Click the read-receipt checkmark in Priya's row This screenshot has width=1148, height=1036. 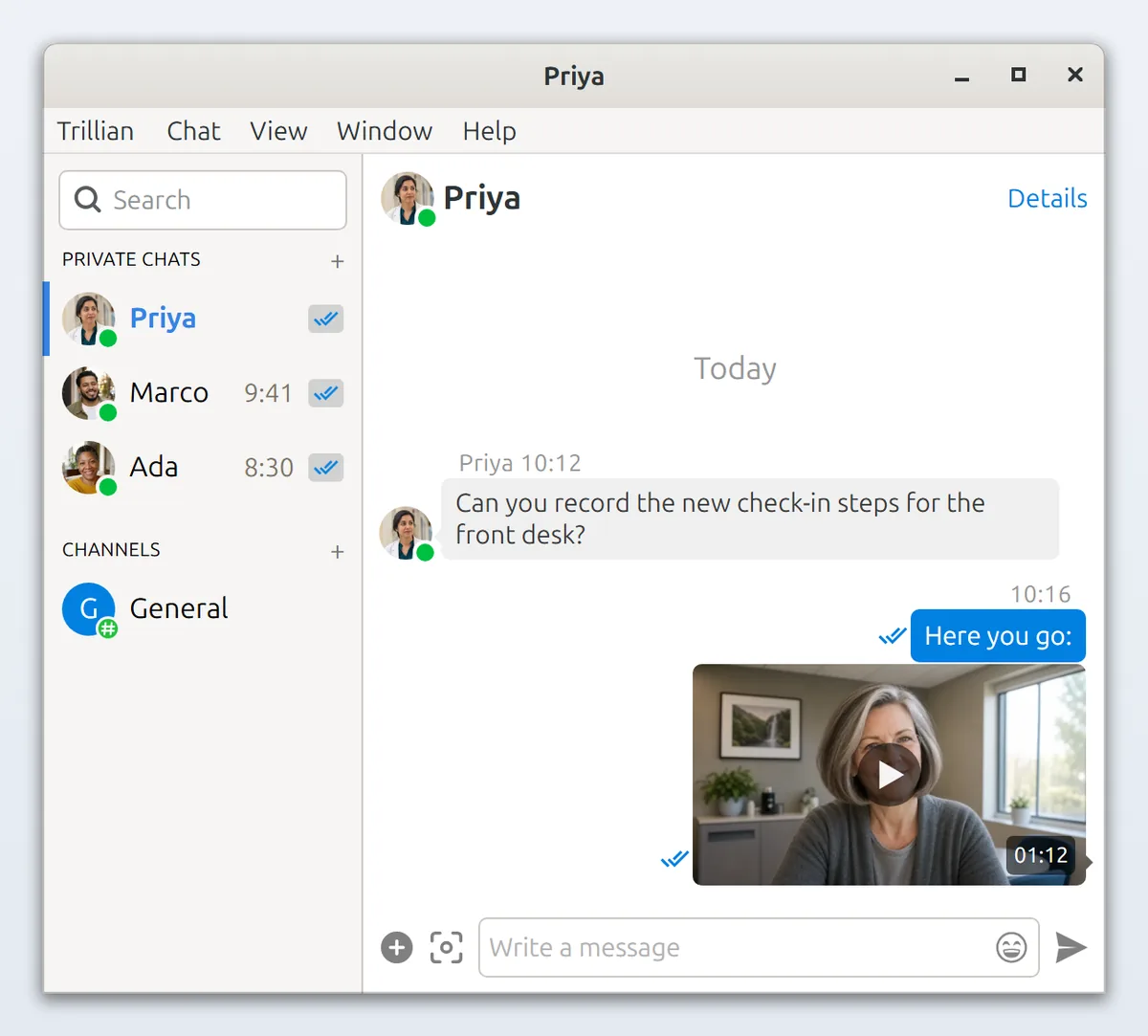point(325,319)
